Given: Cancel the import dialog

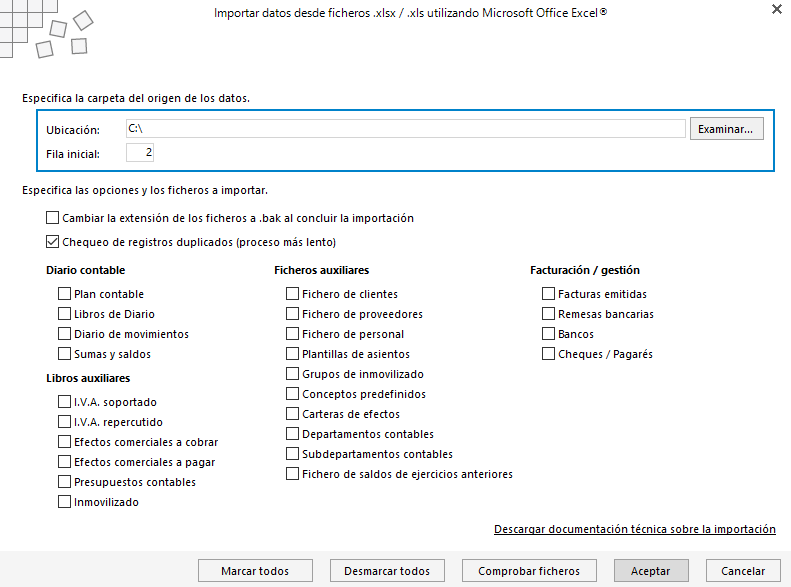Looking at the screenshot, I should 743,571.
